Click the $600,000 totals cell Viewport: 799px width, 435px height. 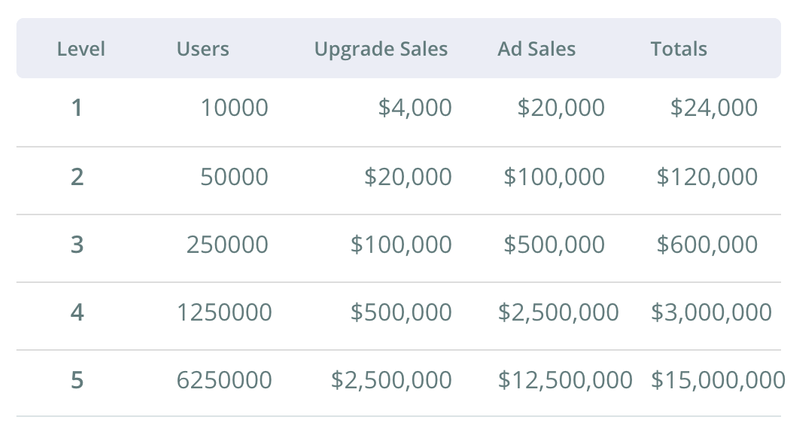click(x=707, y=244)
